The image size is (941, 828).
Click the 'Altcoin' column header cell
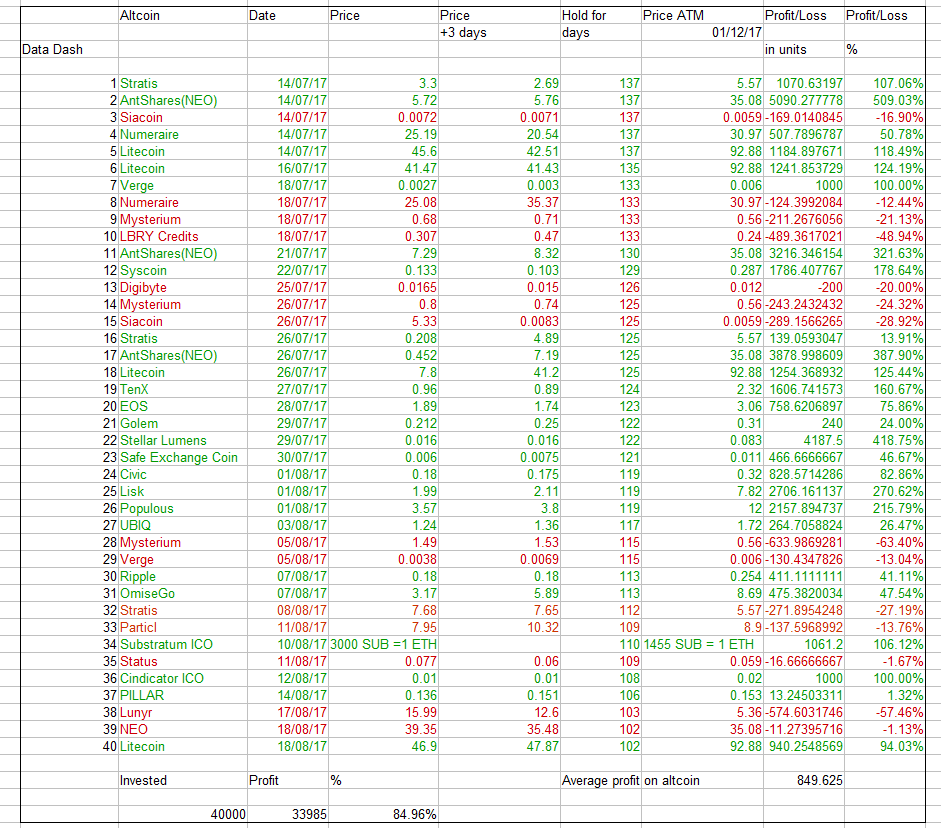pyautogui.click(x=183, y=16)
